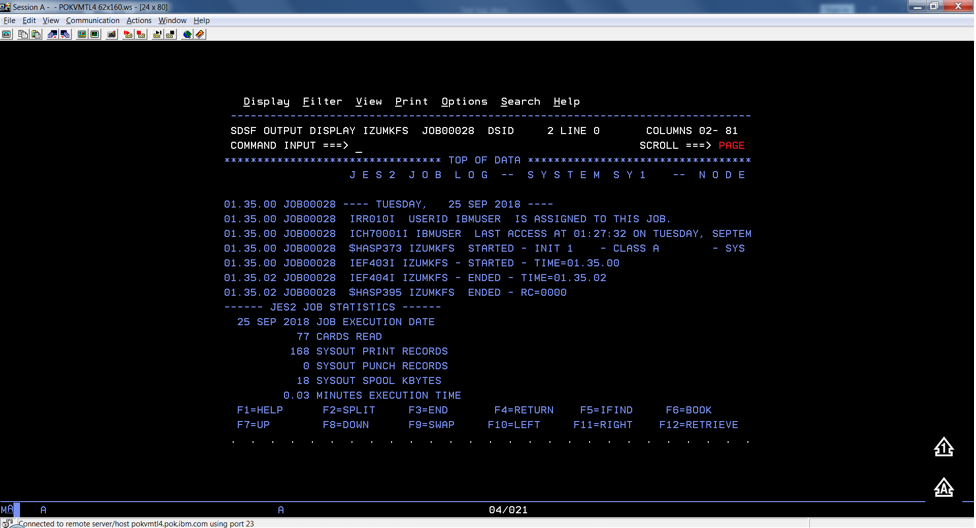976x528 pixels.
Task: Open the SDSF Search pull-down
Action: (x=520, y=102)
